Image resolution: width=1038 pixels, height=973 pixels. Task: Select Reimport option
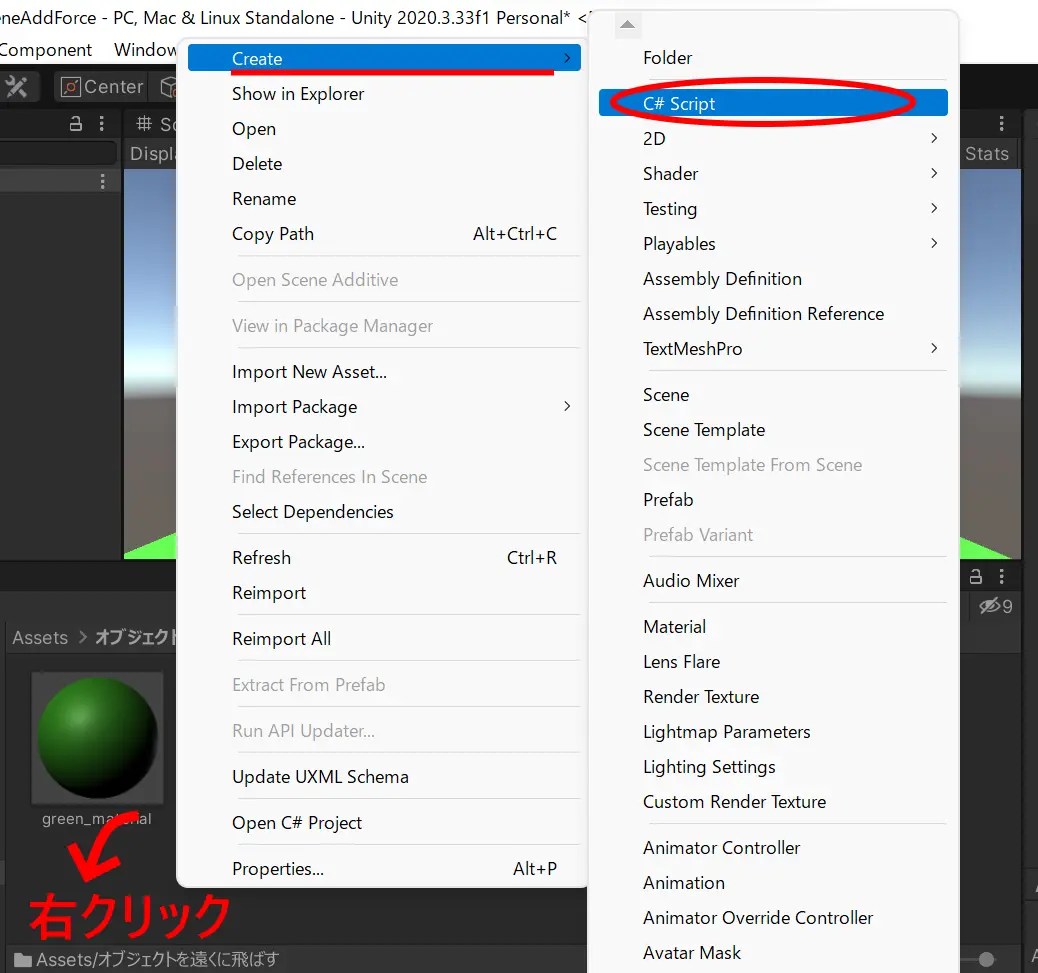[384, 593]
